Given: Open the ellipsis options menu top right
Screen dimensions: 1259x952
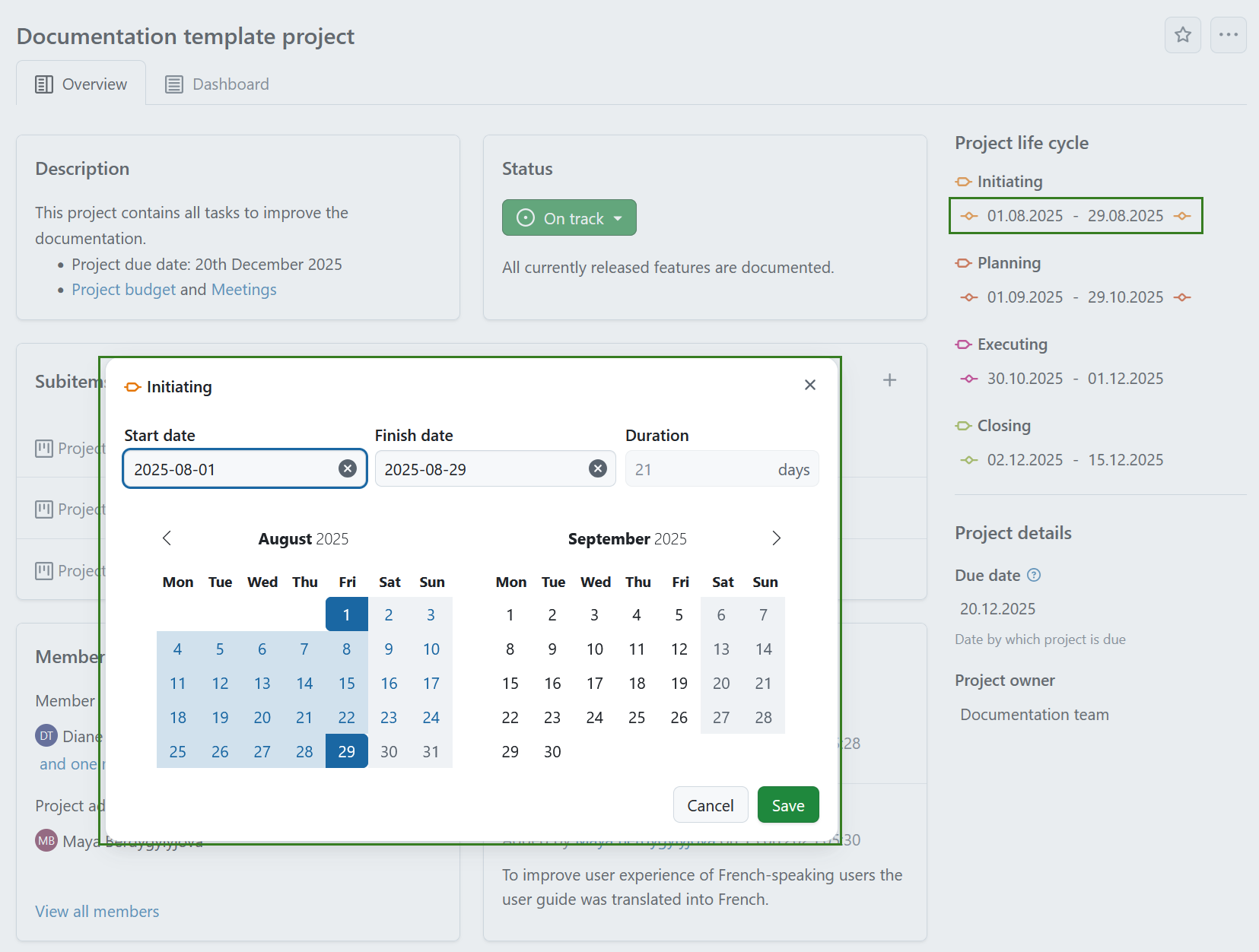Looking at the screenshot, I should coord(1229,35).
